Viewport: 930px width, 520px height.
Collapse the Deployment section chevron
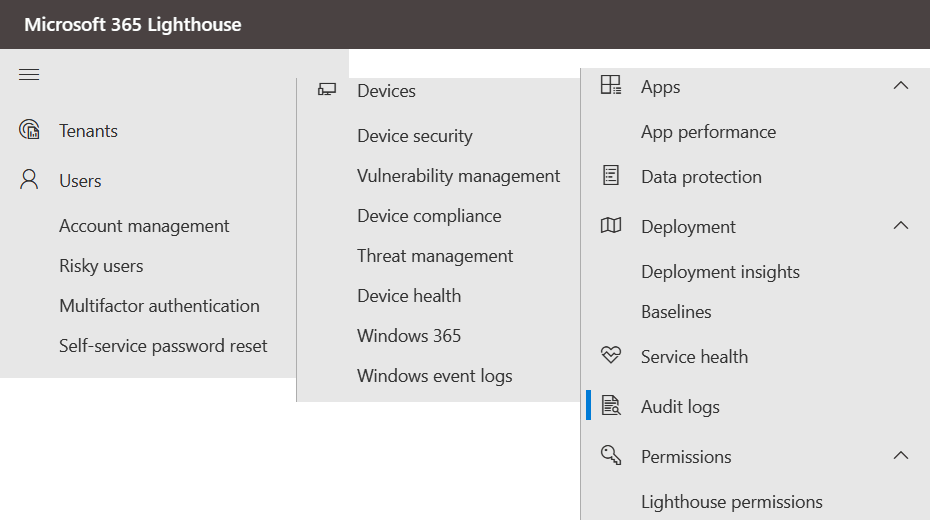900,226
